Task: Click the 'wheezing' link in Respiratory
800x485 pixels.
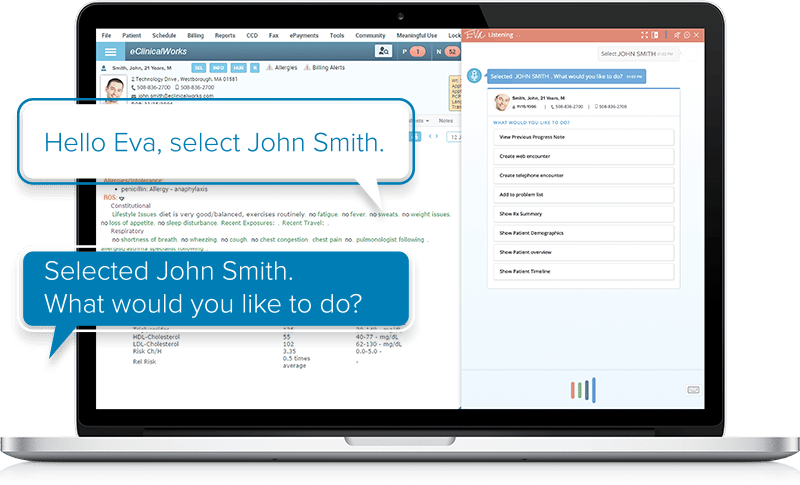Action: point(203,240)
